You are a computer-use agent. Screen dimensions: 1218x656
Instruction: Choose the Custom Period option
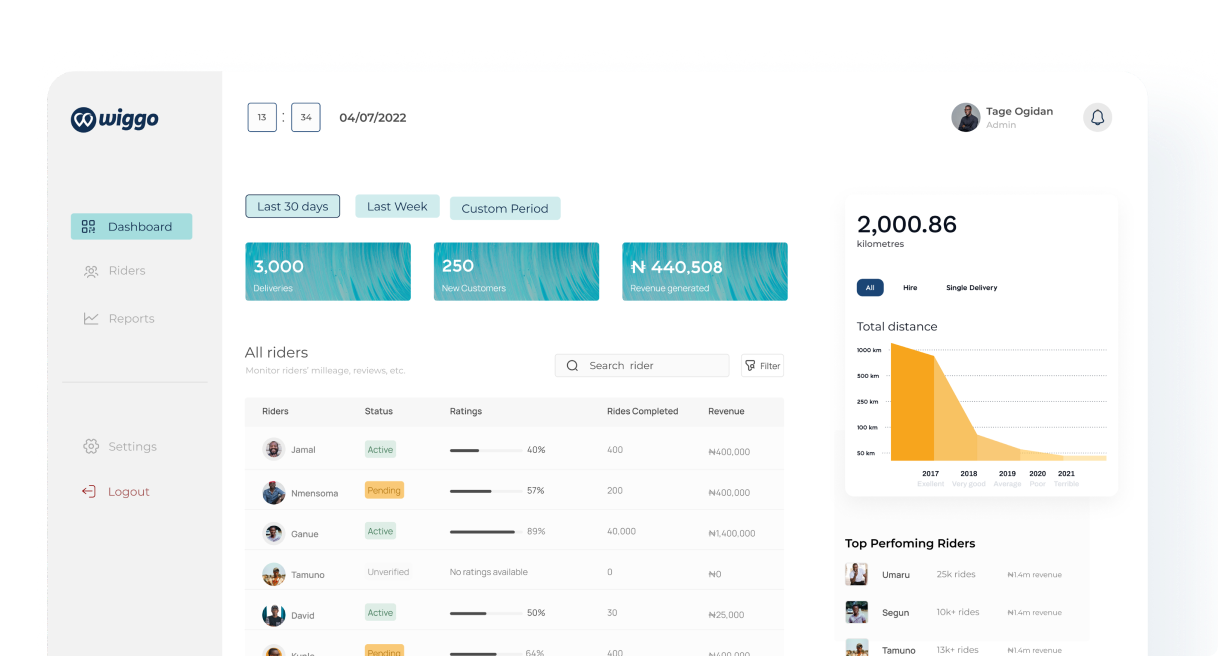coord(505,209)
